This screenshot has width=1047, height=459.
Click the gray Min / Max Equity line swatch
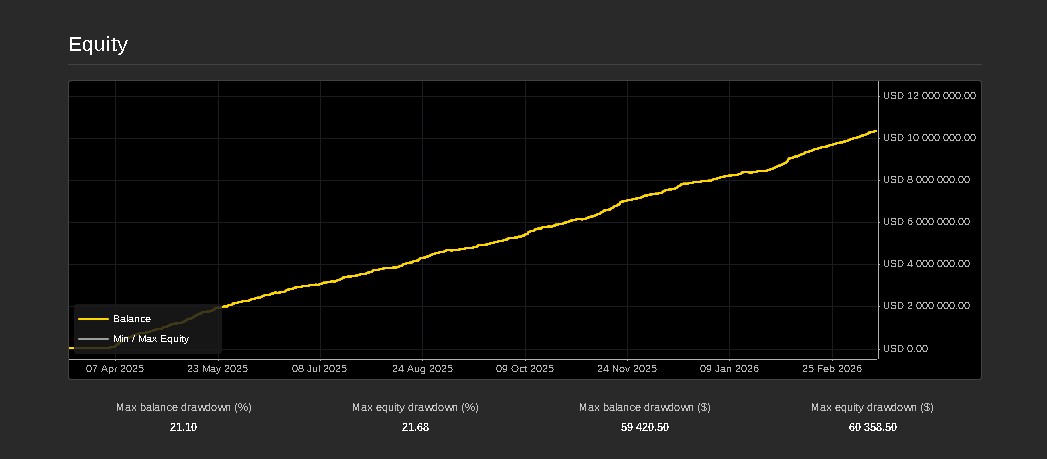coord(93,339)
